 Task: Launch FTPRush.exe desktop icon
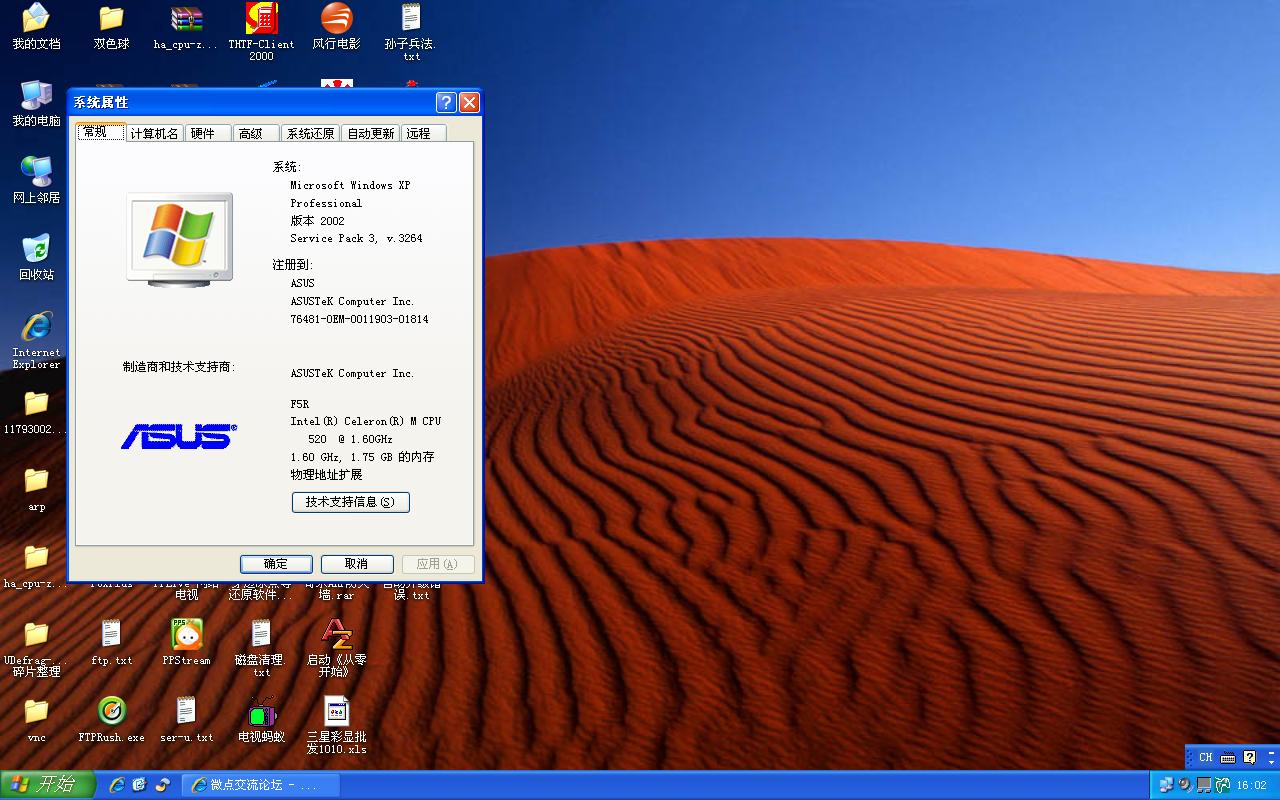111,719
